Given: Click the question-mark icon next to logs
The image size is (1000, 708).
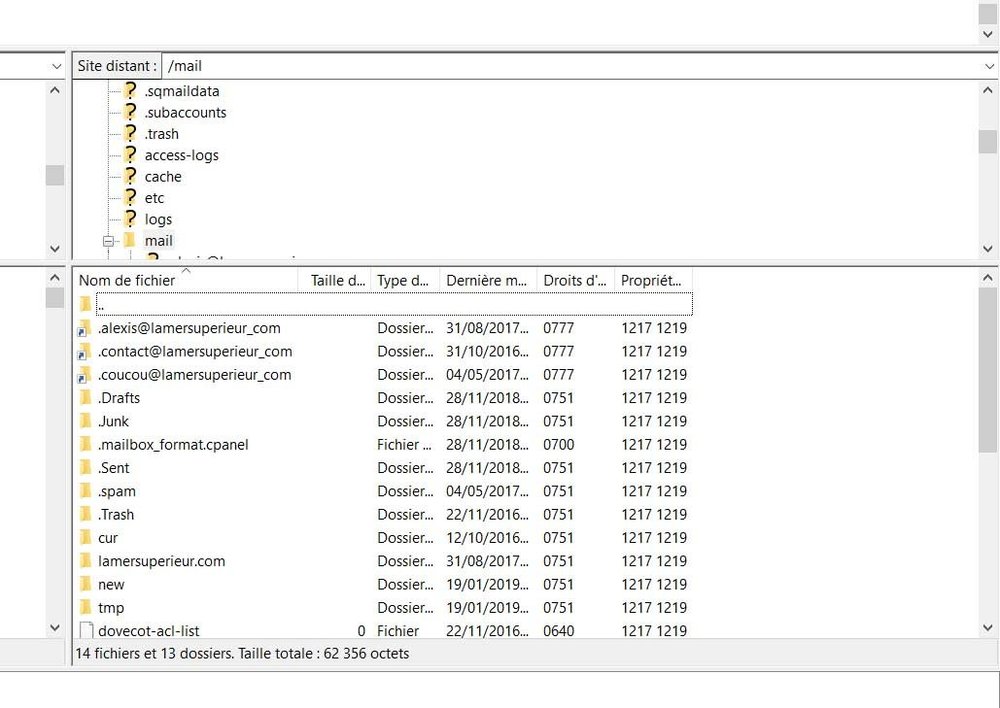Looking at the screenshot, I should click(x=130, y=219).
